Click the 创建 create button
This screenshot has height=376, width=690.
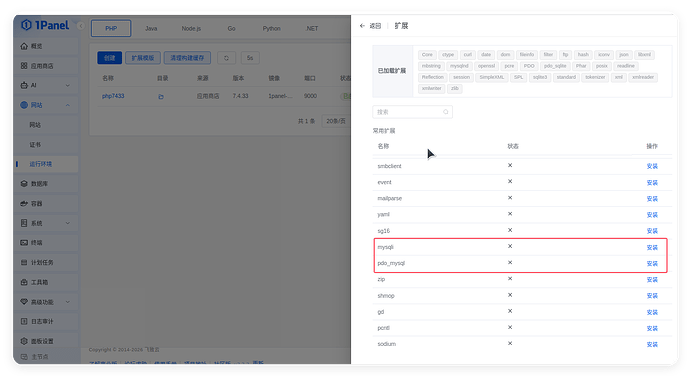point(110,58)
